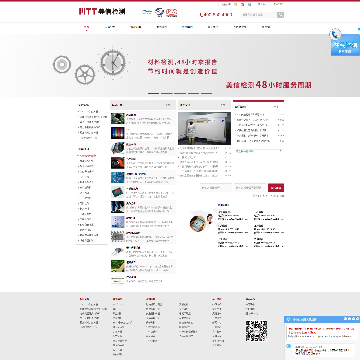Image resolution: width=360 pixels, height=360 pixels.
Task: Click the magnifier search button in the header
Action: pyautogui.click(x=281, y=15)
